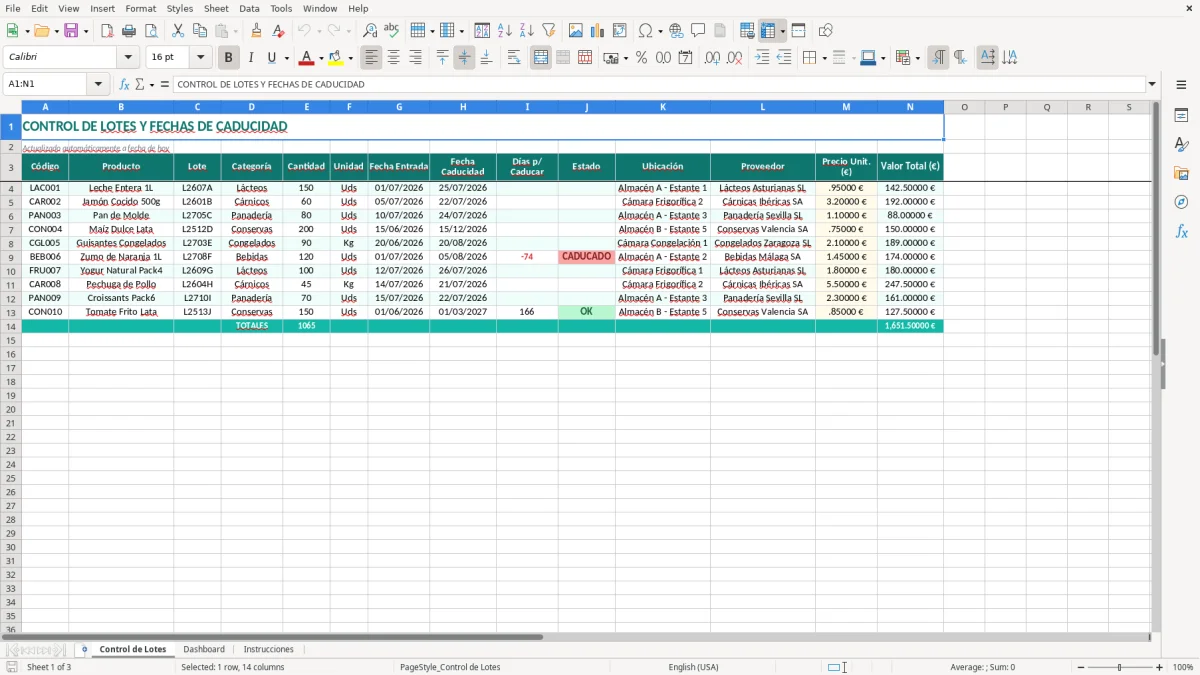The height and width of the screenshot is (675, 1200).
Task: Increase indent icon
Action: coord(762,58)
